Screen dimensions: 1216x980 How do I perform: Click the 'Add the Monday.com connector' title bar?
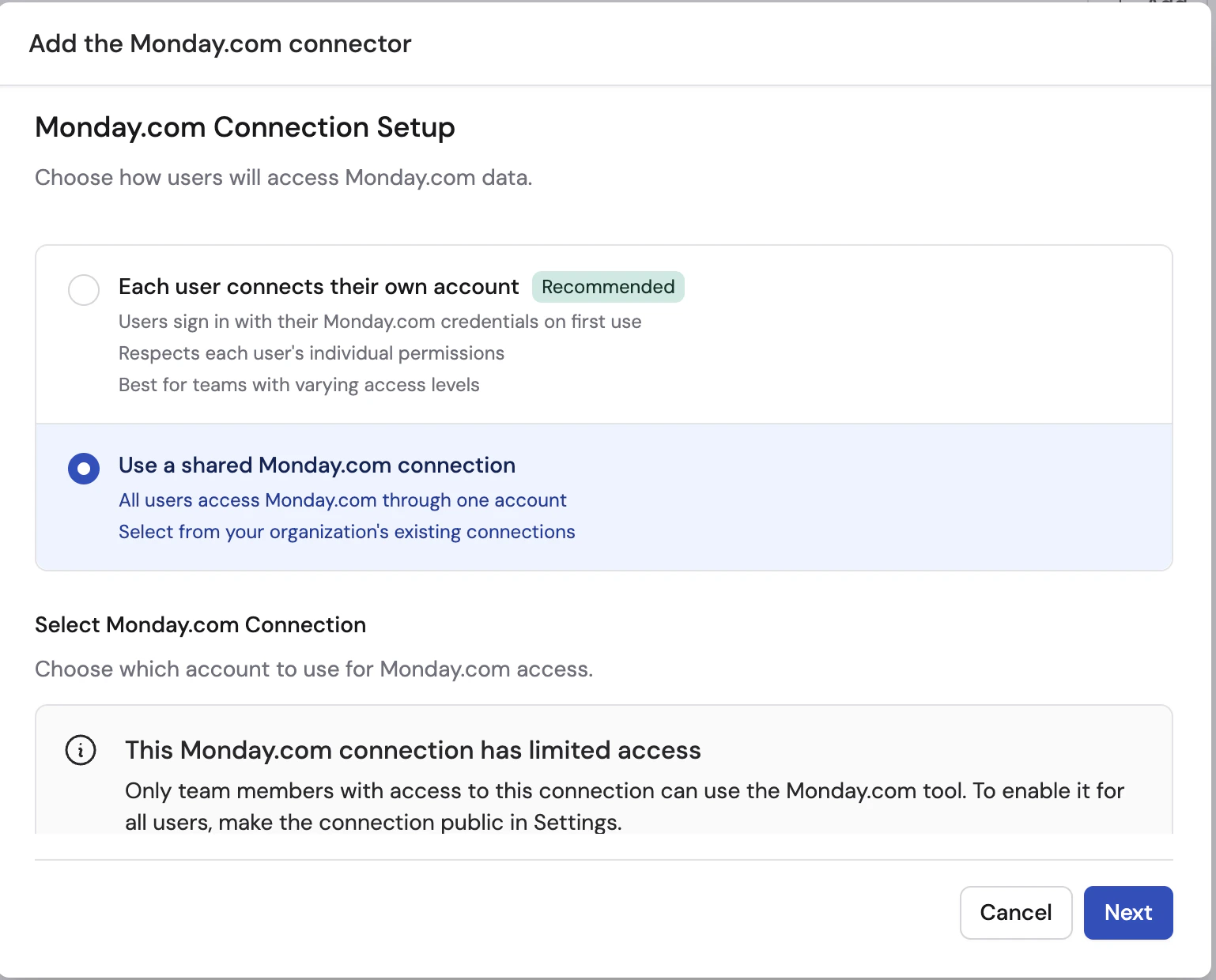click(221, 43)
